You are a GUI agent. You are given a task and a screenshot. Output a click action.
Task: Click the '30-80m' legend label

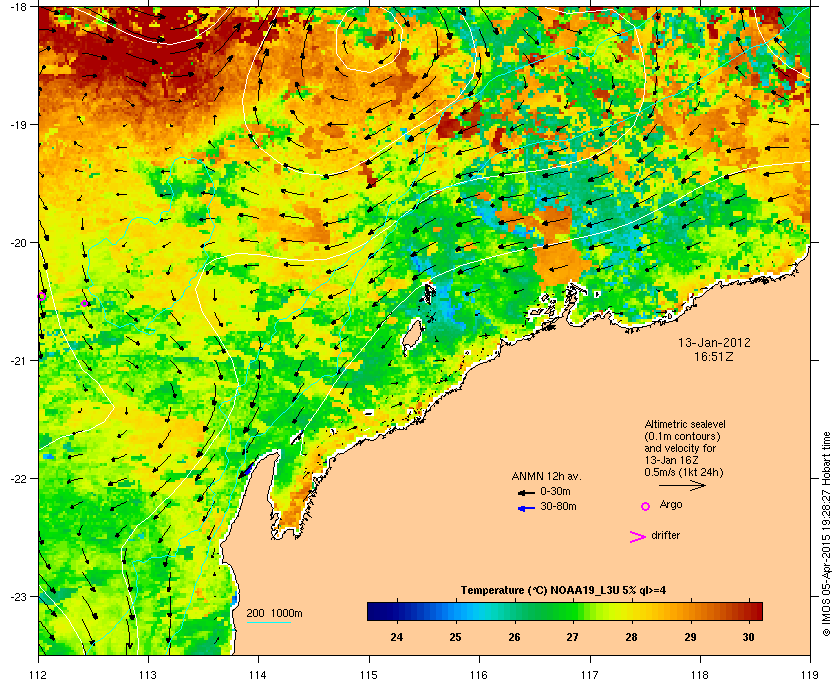[558, 506]
